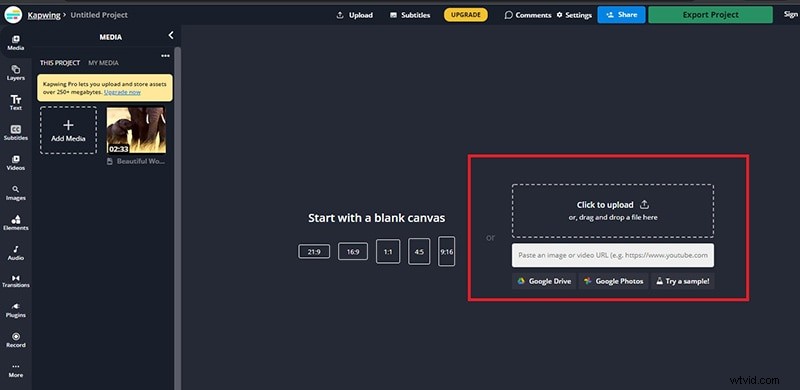
Task: Choose the 1:1 blank canvas
Action: pyautogui.click(x=388, y=251)
